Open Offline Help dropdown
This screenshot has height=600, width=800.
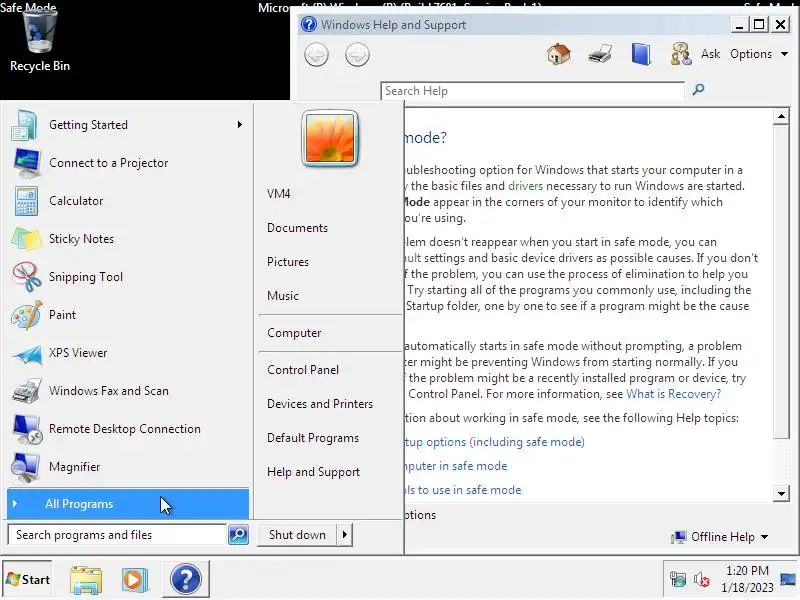tap(721, 537)
